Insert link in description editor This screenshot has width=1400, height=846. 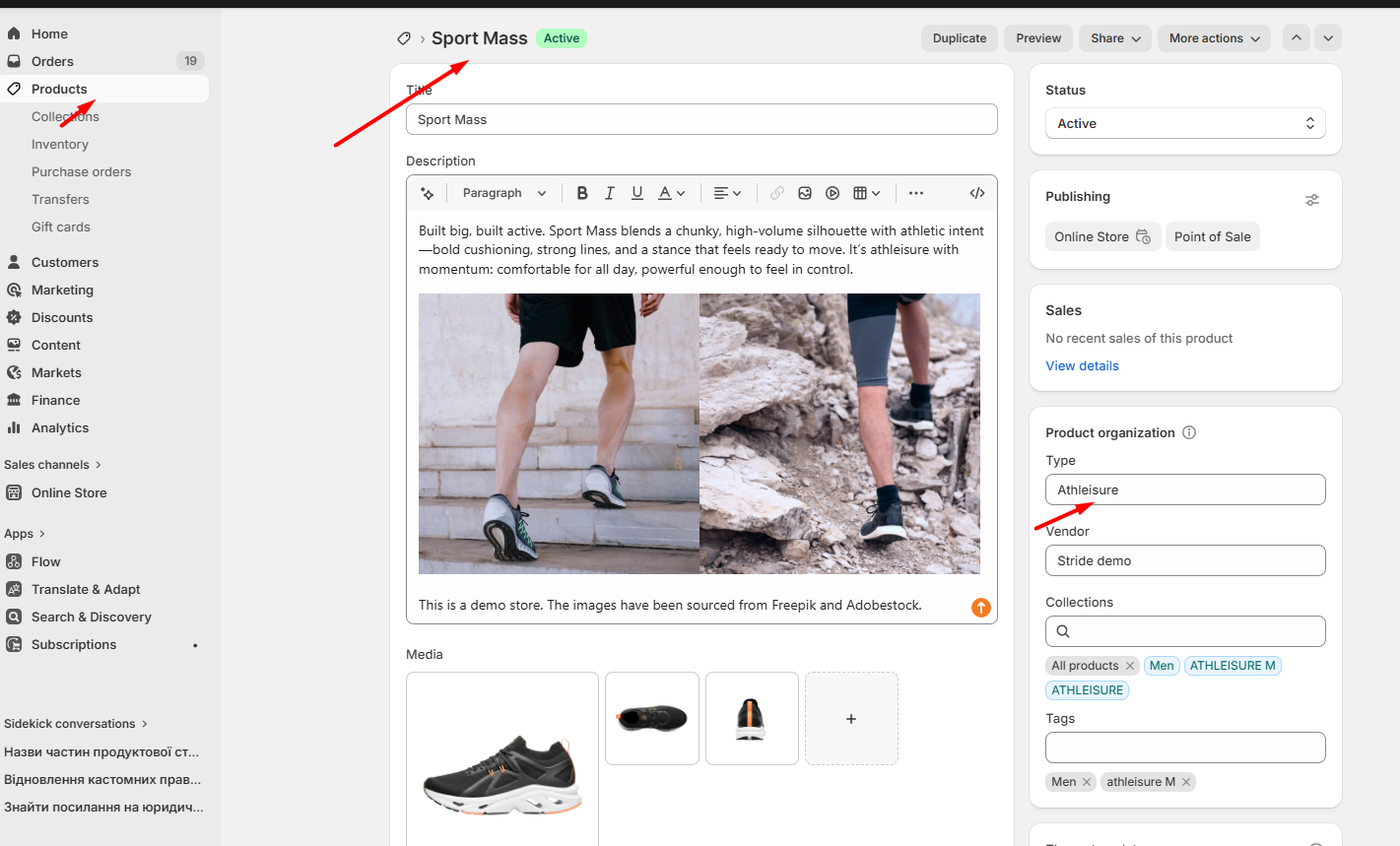[777, 193]
